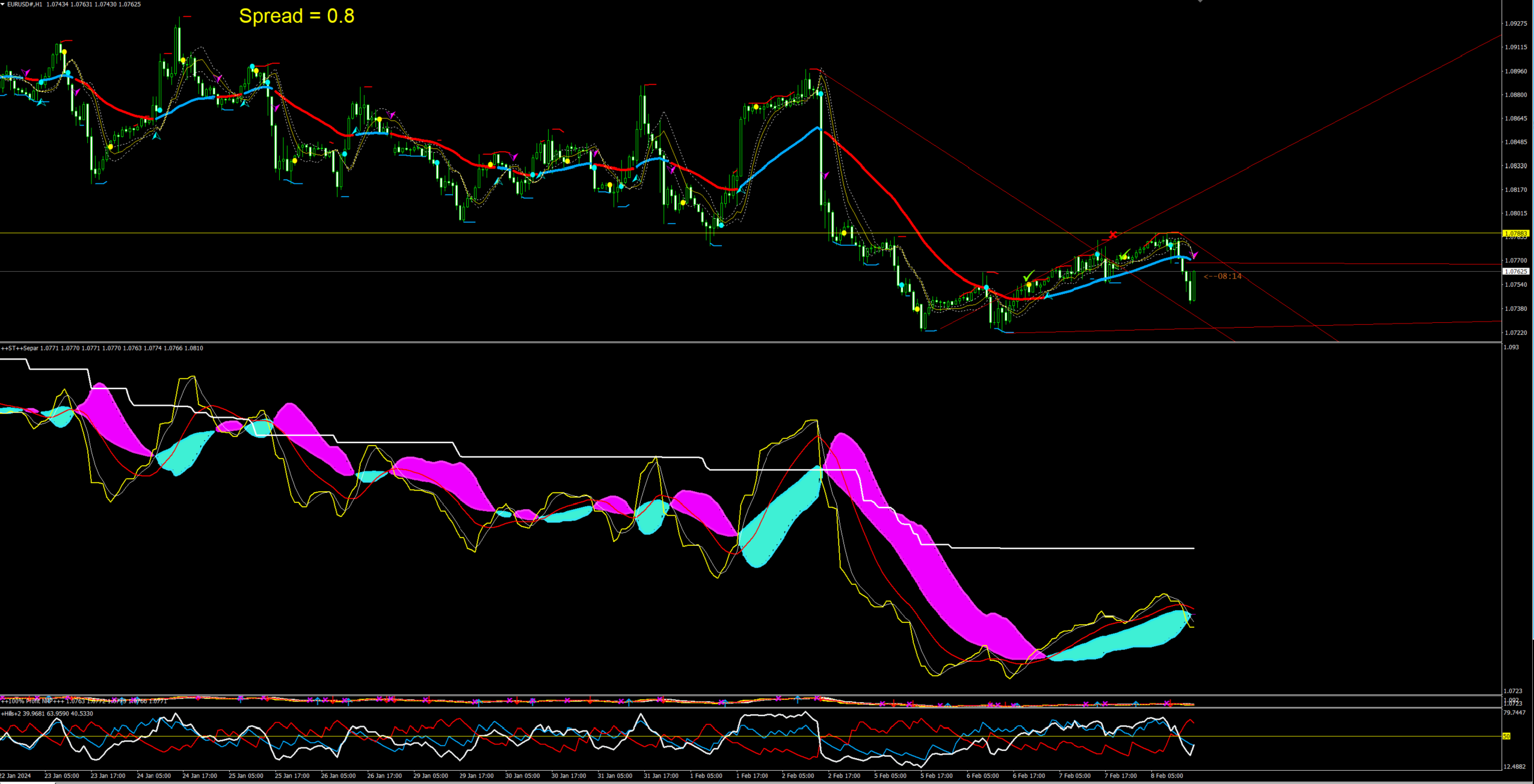Click the white 1.07625 current price tag
Screen dimensions: 1534x784
coord(1515,272)
